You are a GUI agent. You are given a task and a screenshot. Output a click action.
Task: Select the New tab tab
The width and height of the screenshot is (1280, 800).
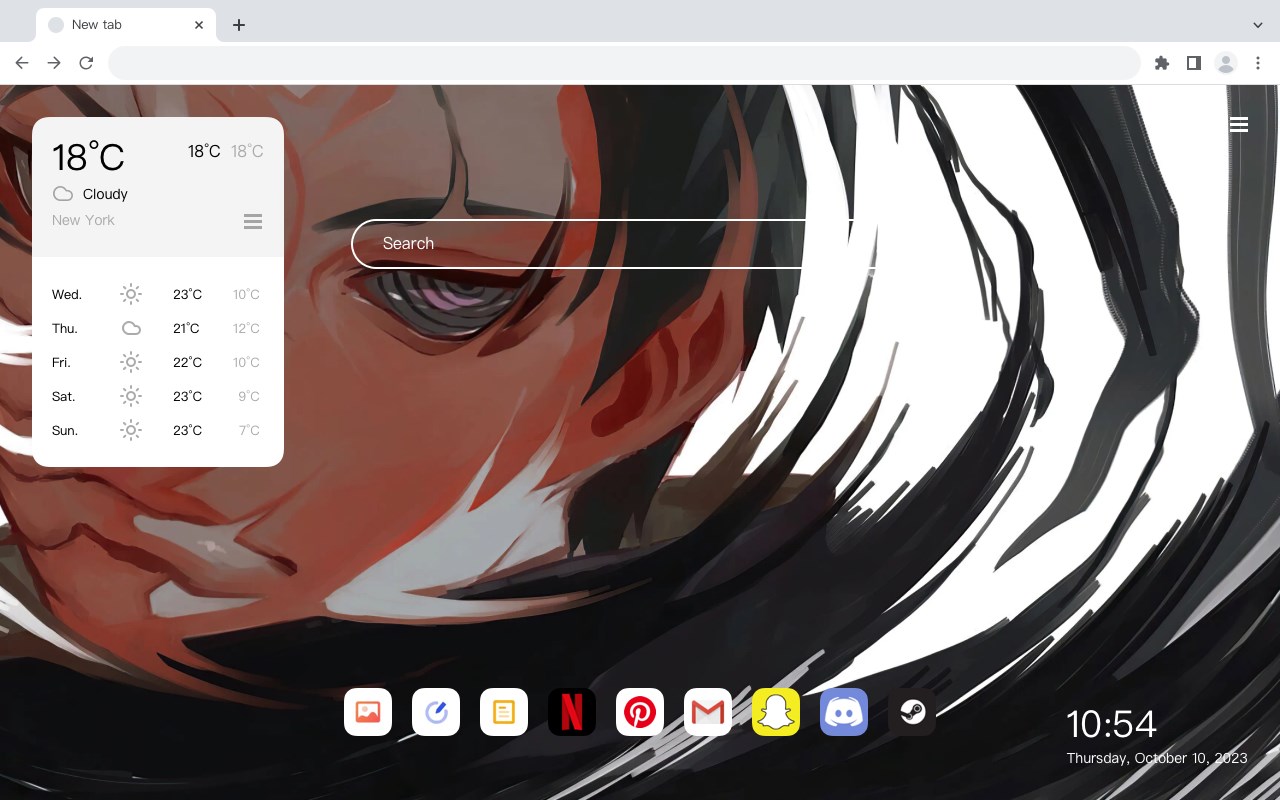126,25
